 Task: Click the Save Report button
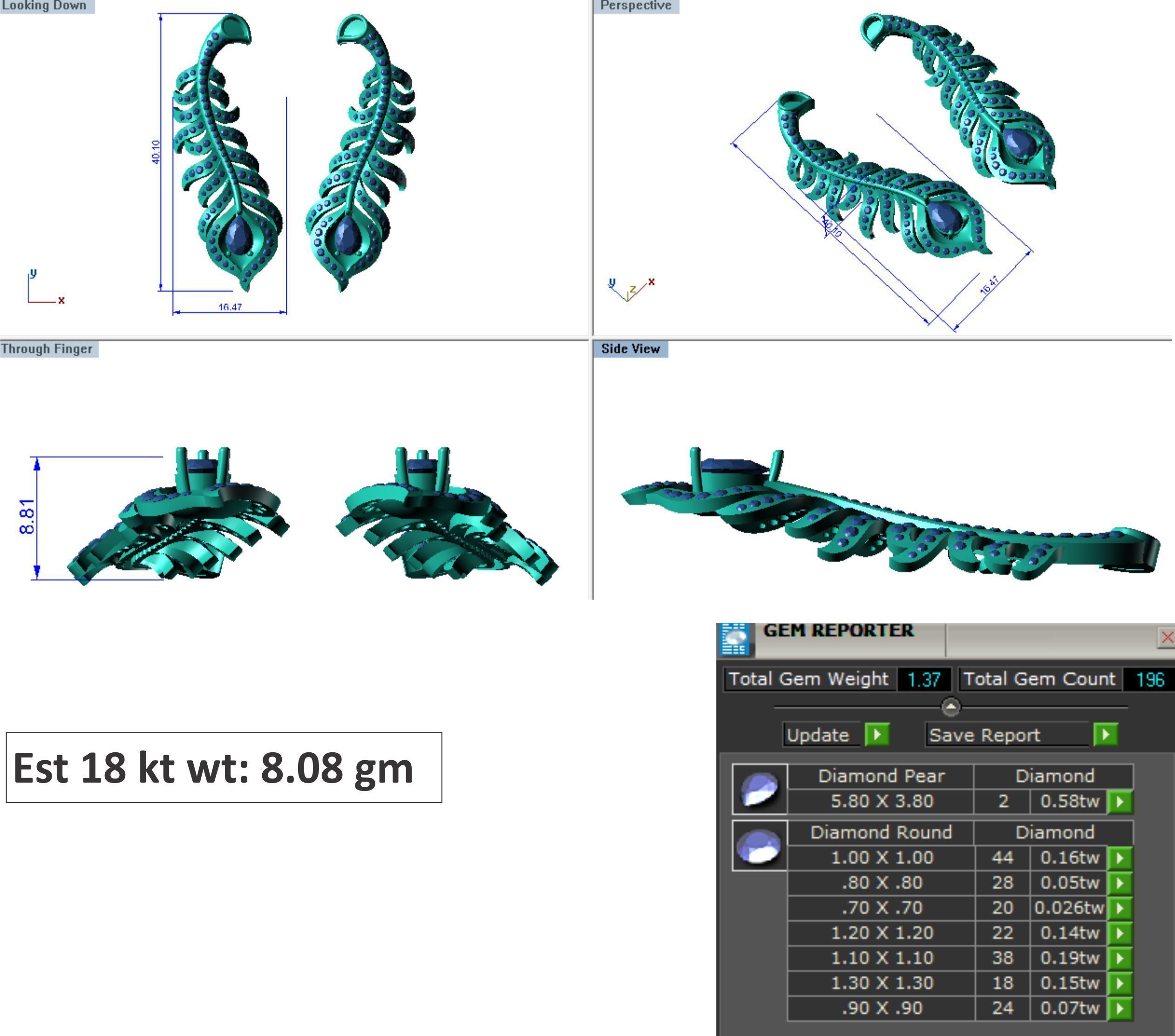pyautogui.click(x=1007, y=734)
